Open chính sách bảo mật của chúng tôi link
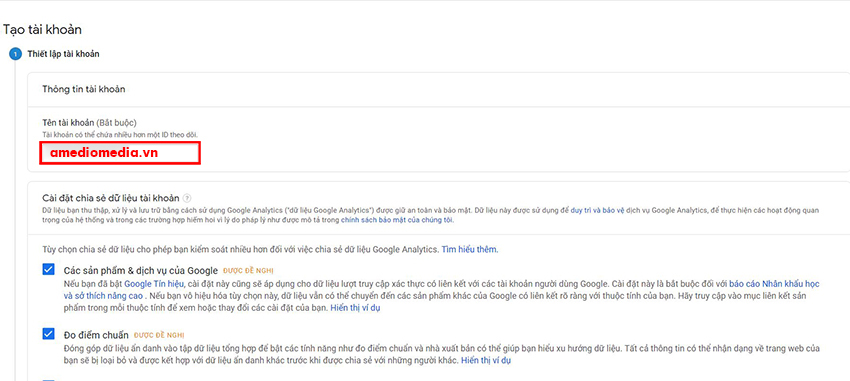 (397, 220)
